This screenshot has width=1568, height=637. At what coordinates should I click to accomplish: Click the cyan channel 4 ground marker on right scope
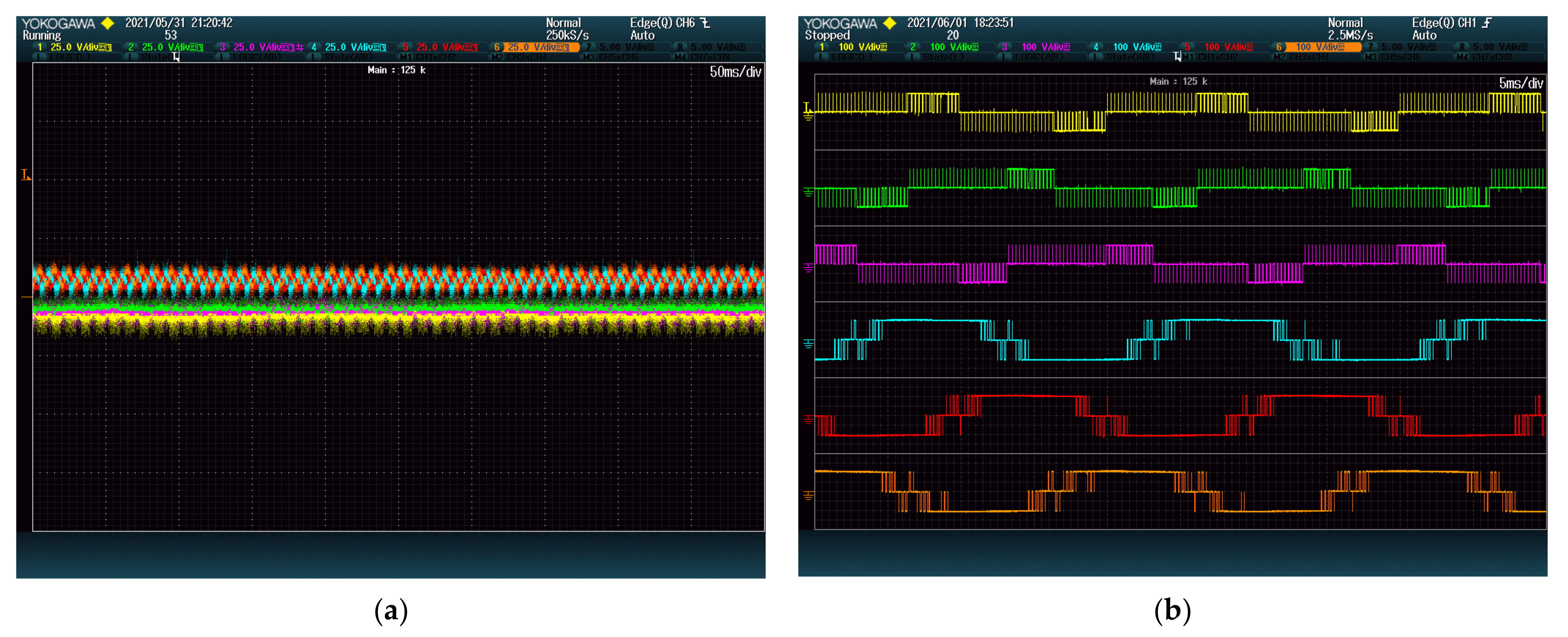coord(808,344)
